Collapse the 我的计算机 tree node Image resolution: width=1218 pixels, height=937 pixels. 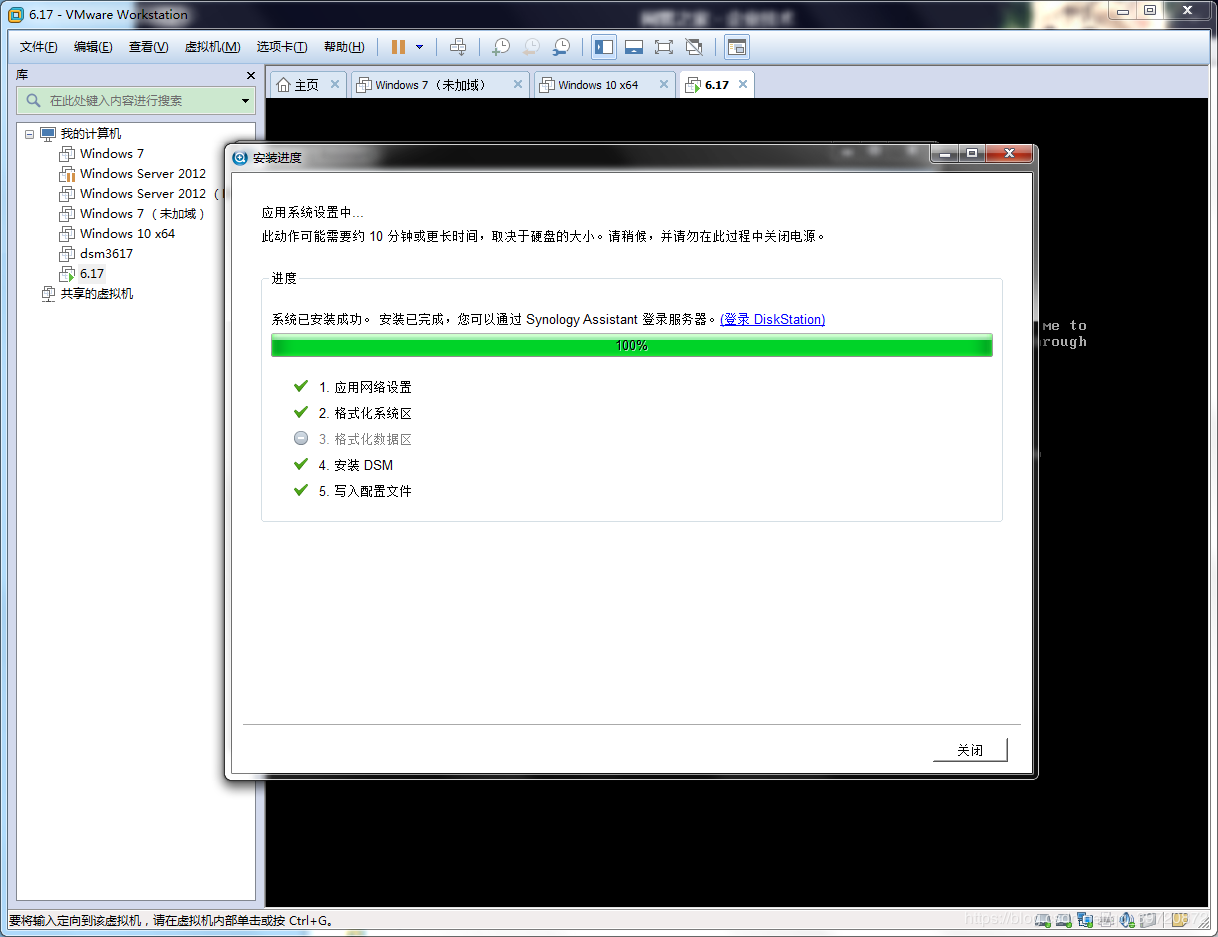click(x=29, y=134)
